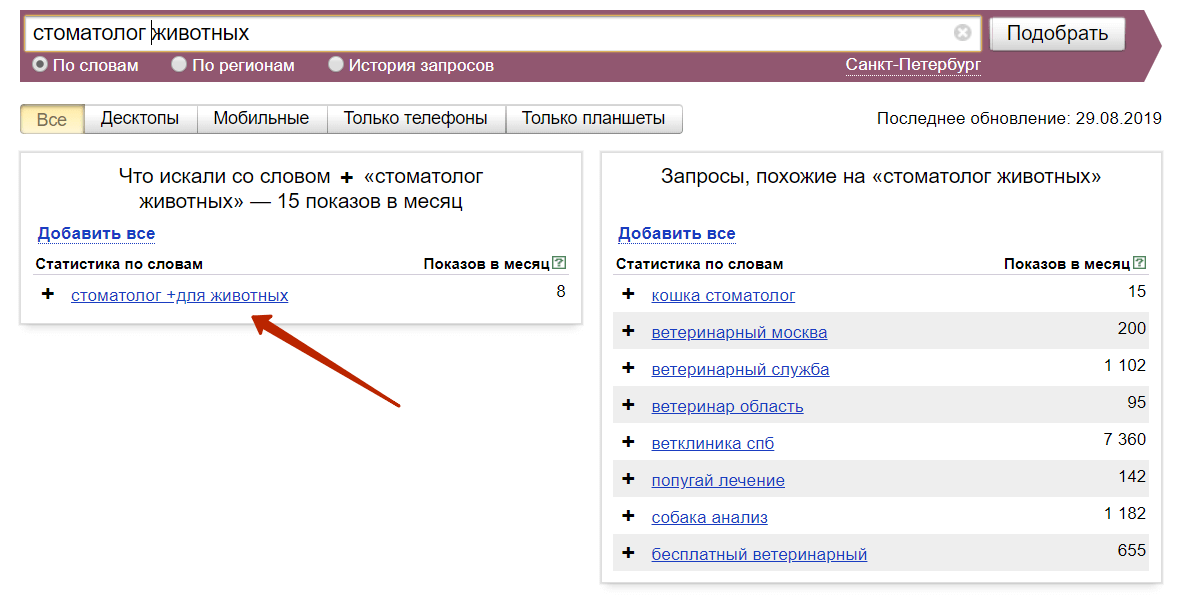The height and width of the screenshot is (598, 1193).
Task: Open the 'ветеринар область' query link
Action: 727,406
